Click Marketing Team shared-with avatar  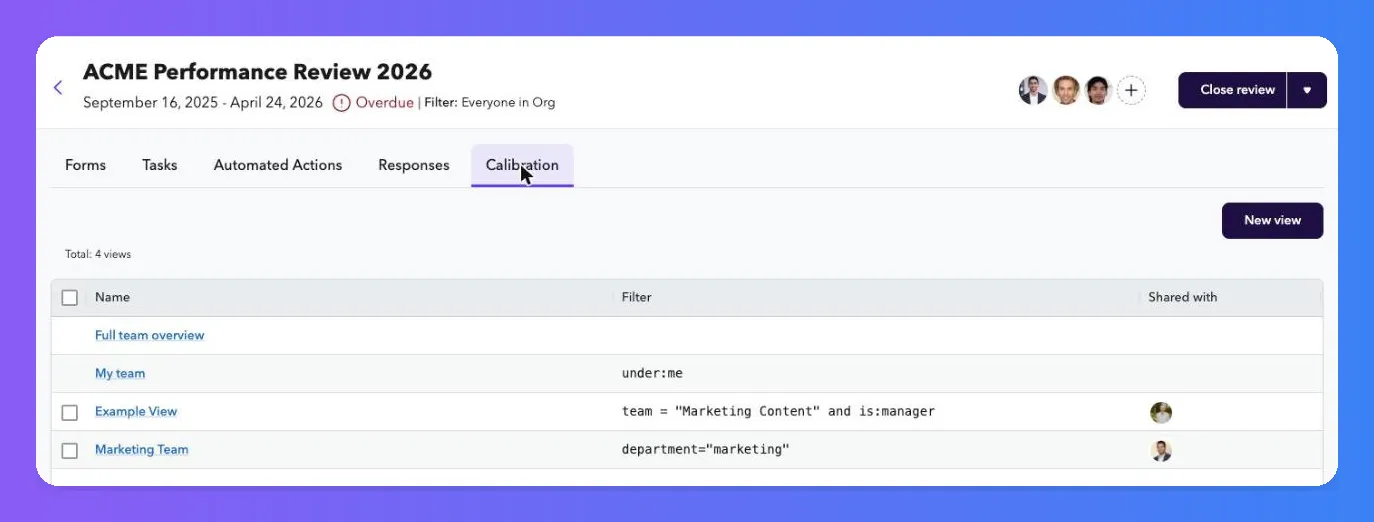1161,450
